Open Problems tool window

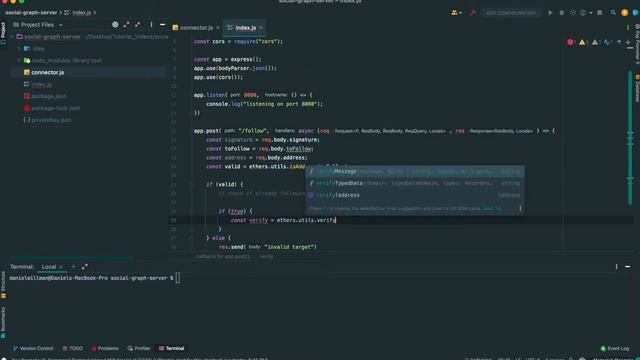coord(105,348)
